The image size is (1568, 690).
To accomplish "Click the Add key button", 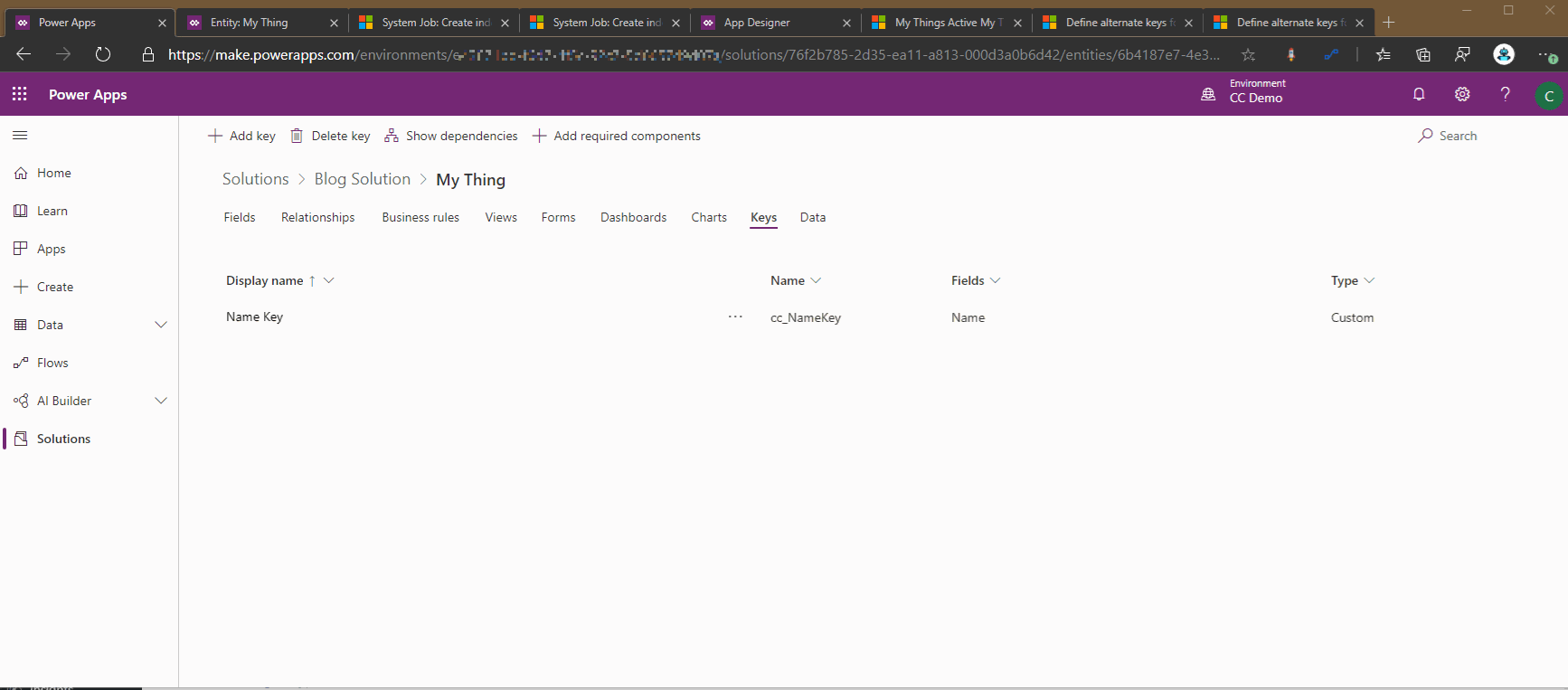I will point(241,136).
